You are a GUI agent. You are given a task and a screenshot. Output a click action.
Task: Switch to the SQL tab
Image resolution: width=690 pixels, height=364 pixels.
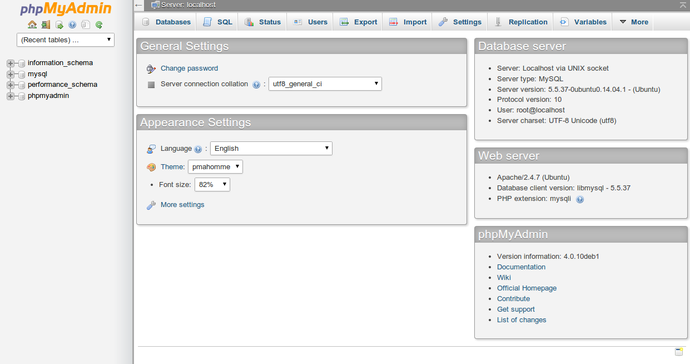217,22
